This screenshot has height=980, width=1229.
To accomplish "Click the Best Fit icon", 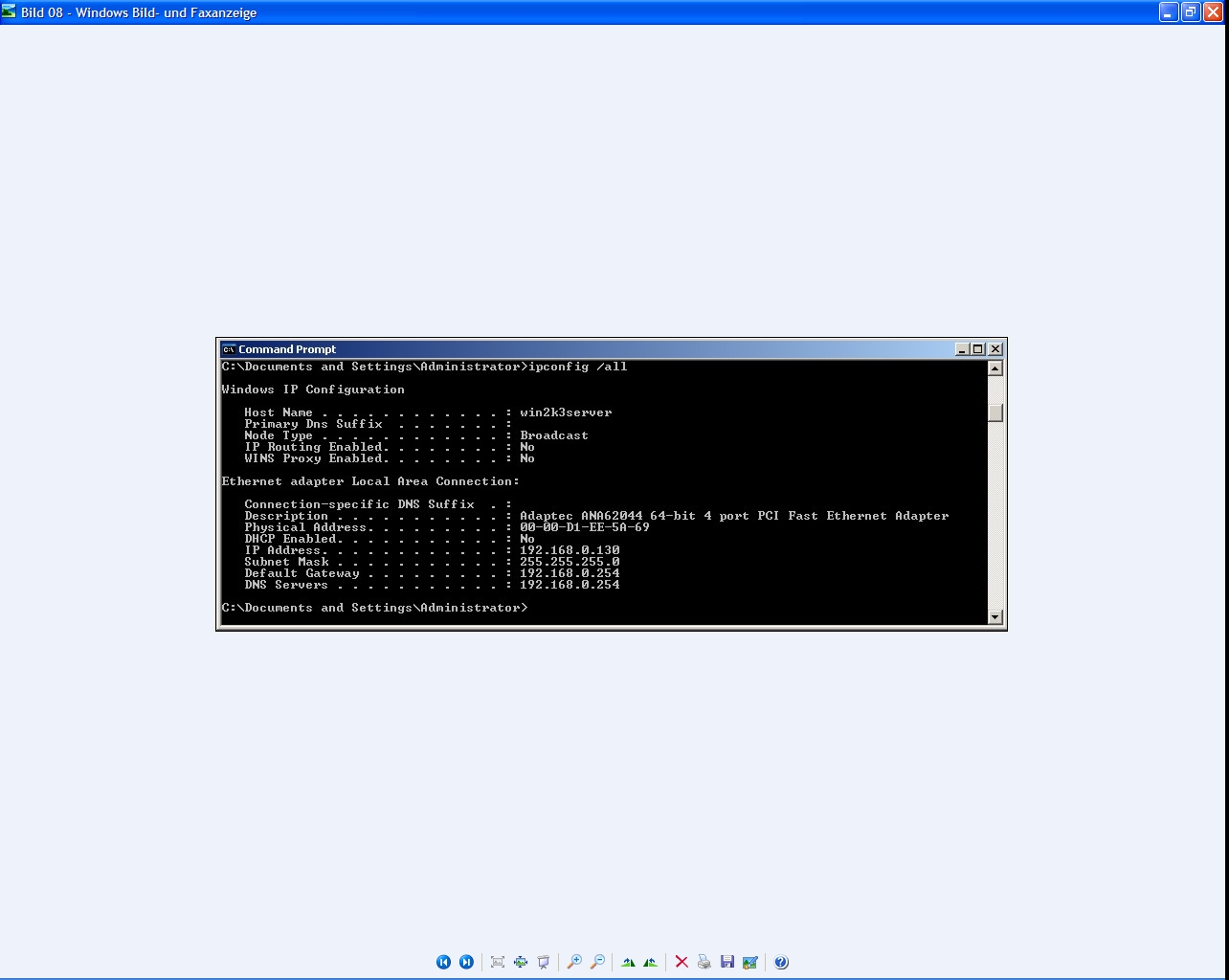I will coord(498,962).
